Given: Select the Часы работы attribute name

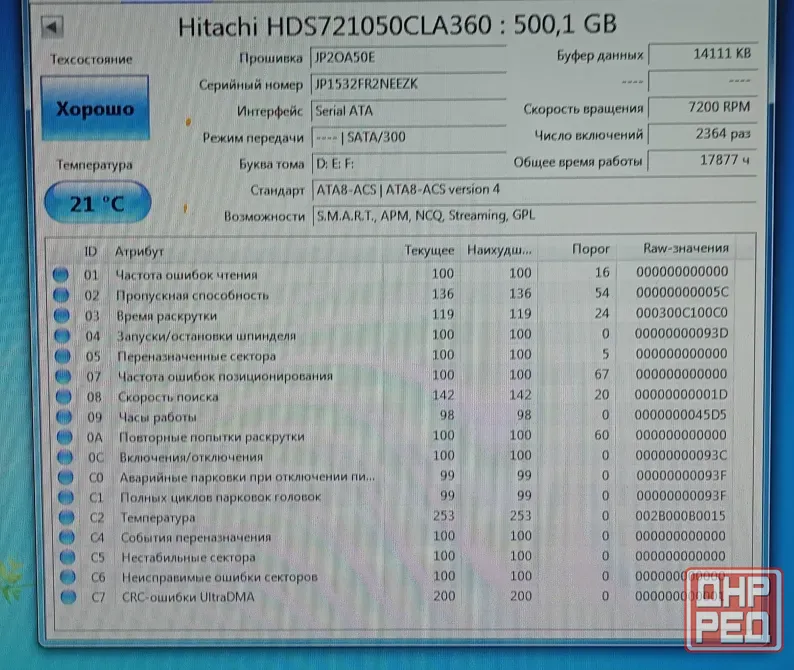Looking at the screenshot, I should (x=157, y=417).
